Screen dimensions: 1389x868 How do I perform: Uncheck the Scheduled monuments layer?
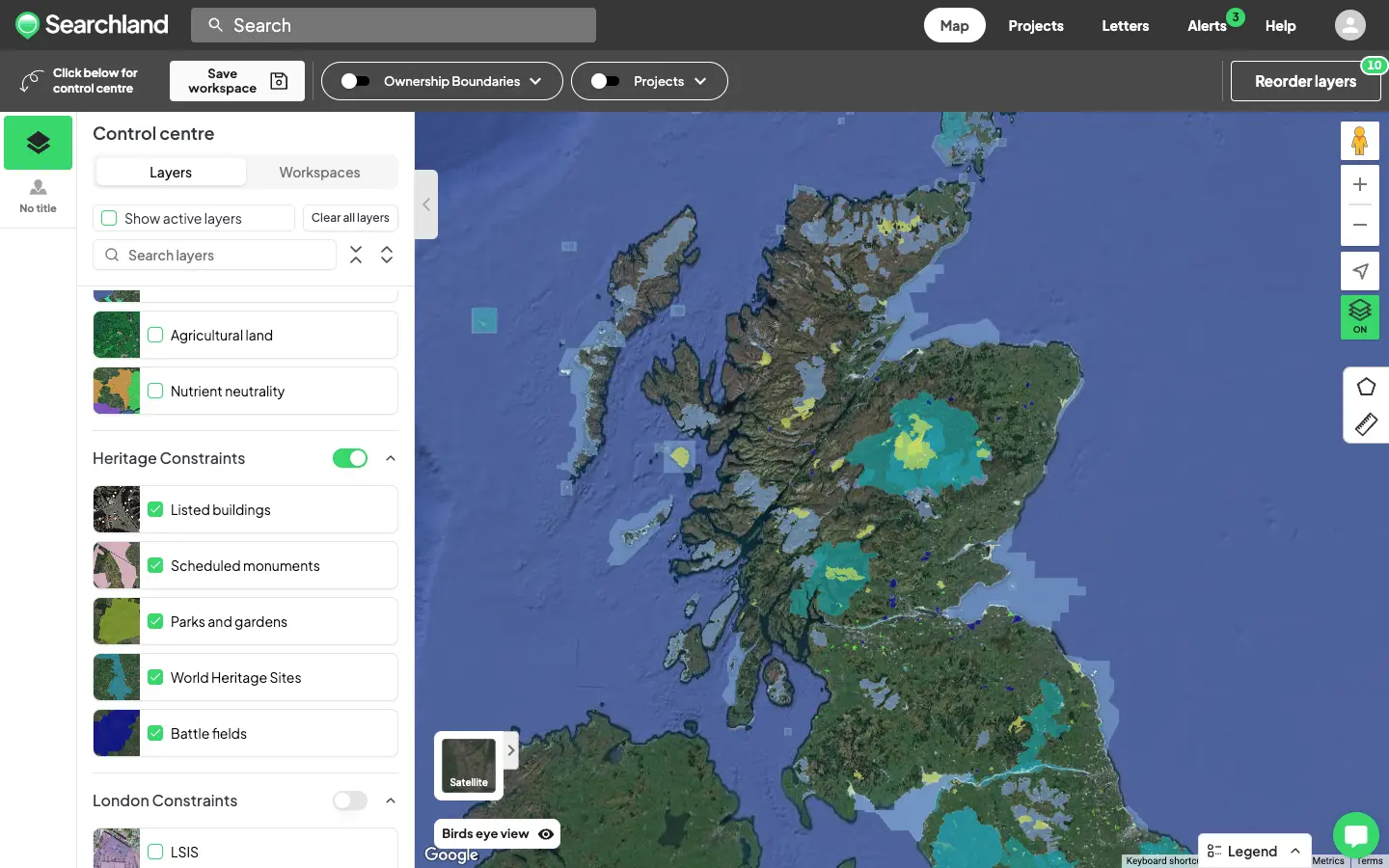point(155,565)
